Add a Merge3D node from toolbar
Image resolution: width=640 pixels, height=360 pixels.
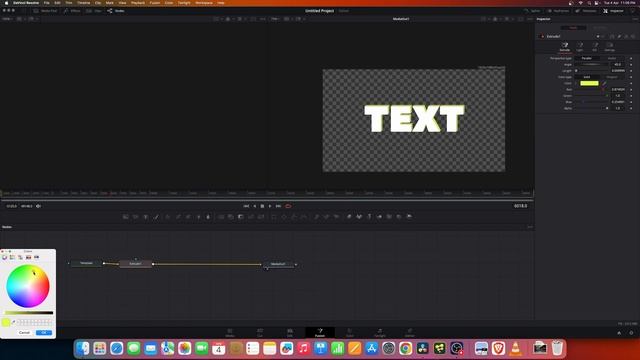coord(379,217)
